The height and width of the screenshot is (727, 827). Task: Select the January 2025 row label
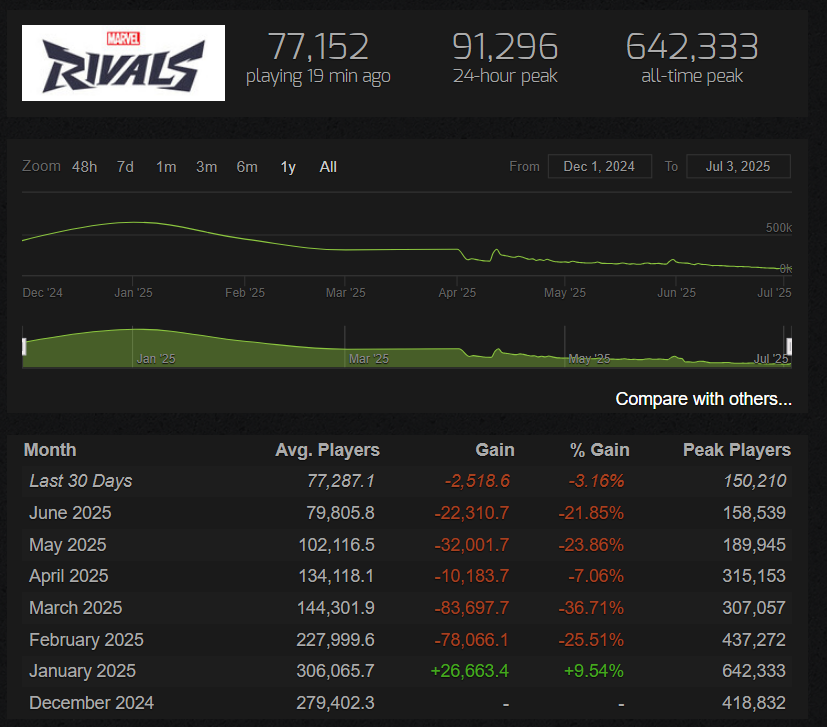(82, 671)
